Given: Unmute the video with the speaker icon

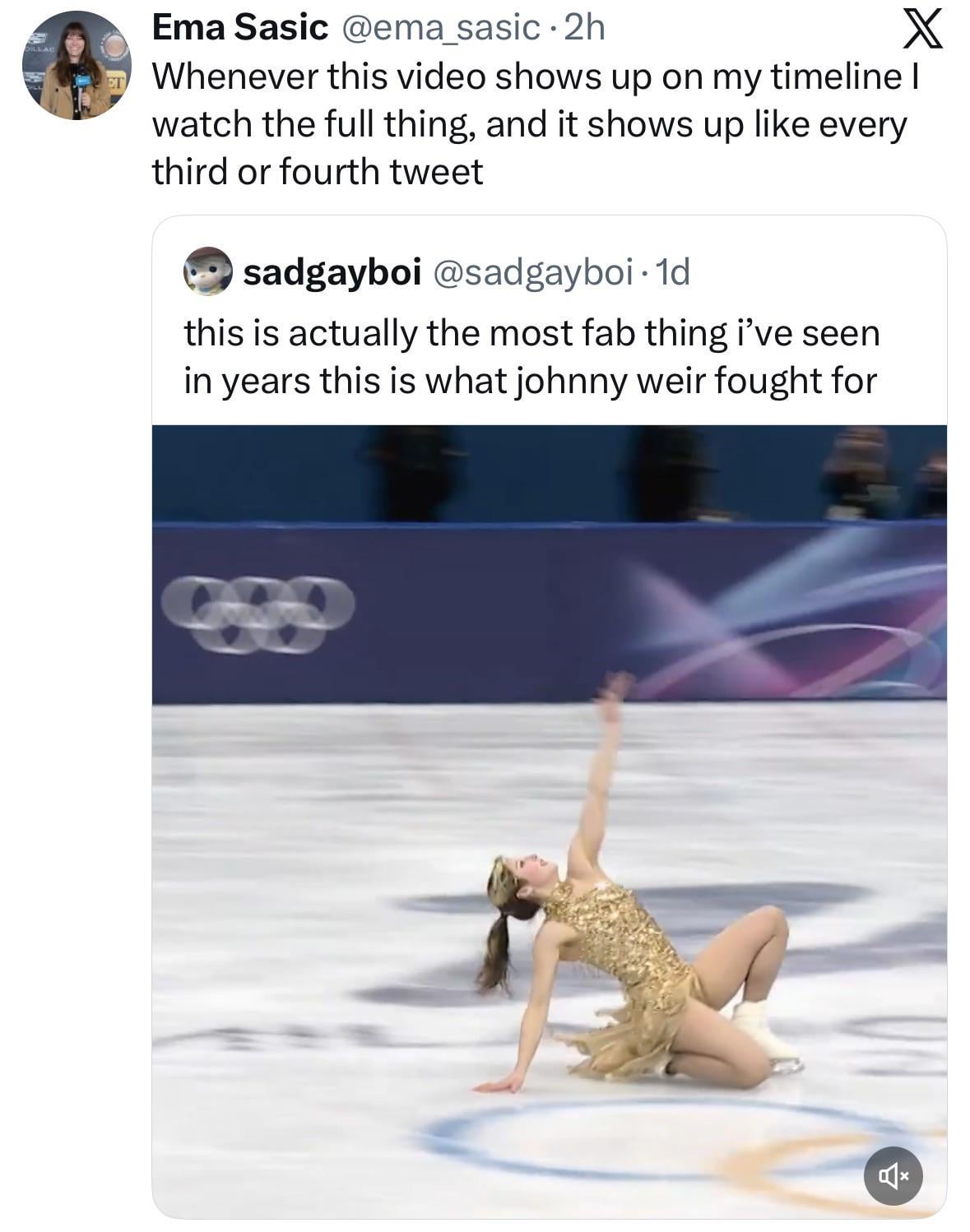Looking at the screenshot, I should (x=893, y=1176).
